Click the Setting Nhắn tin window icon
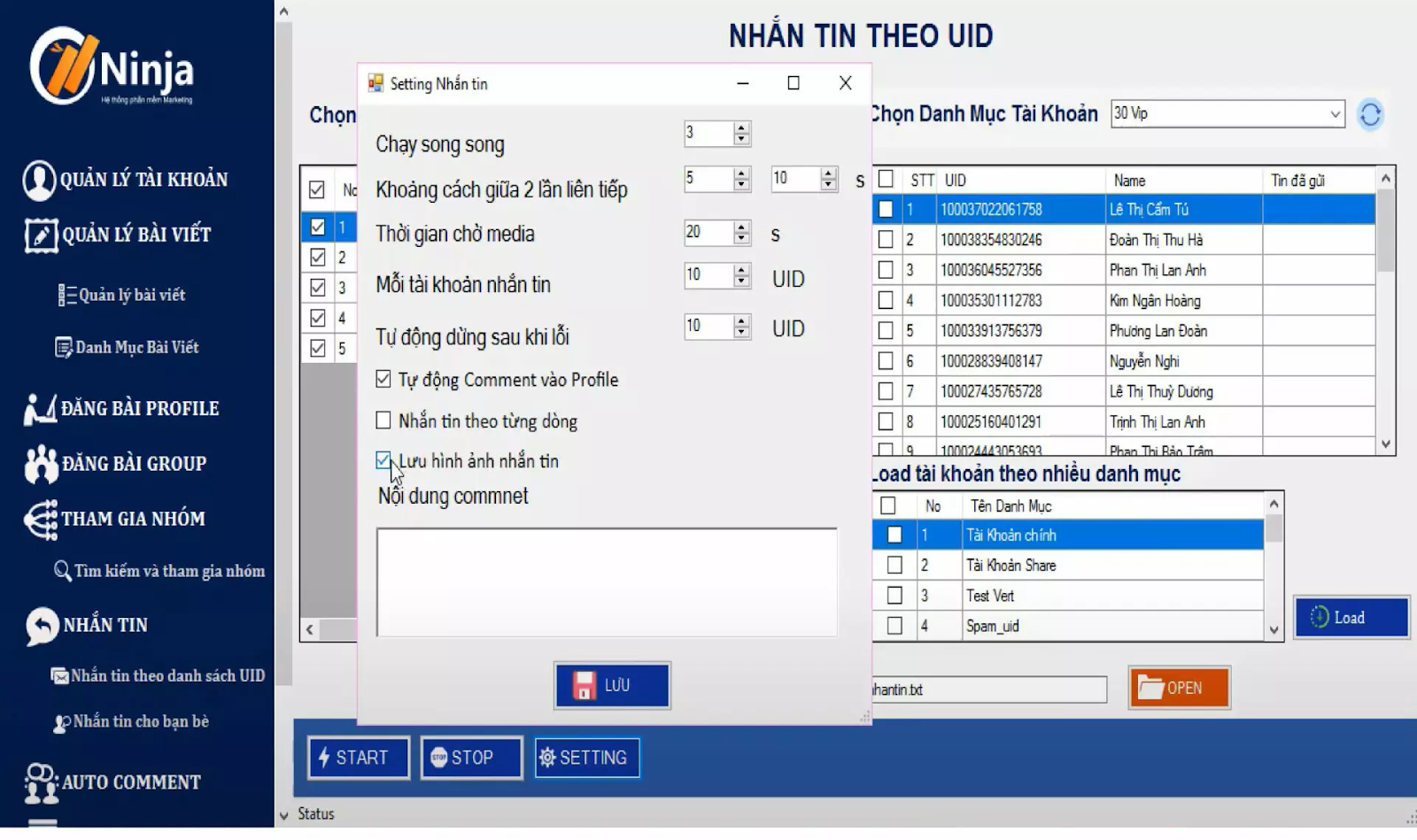This screenshot has width=1417, height=840. coord(376,83)
